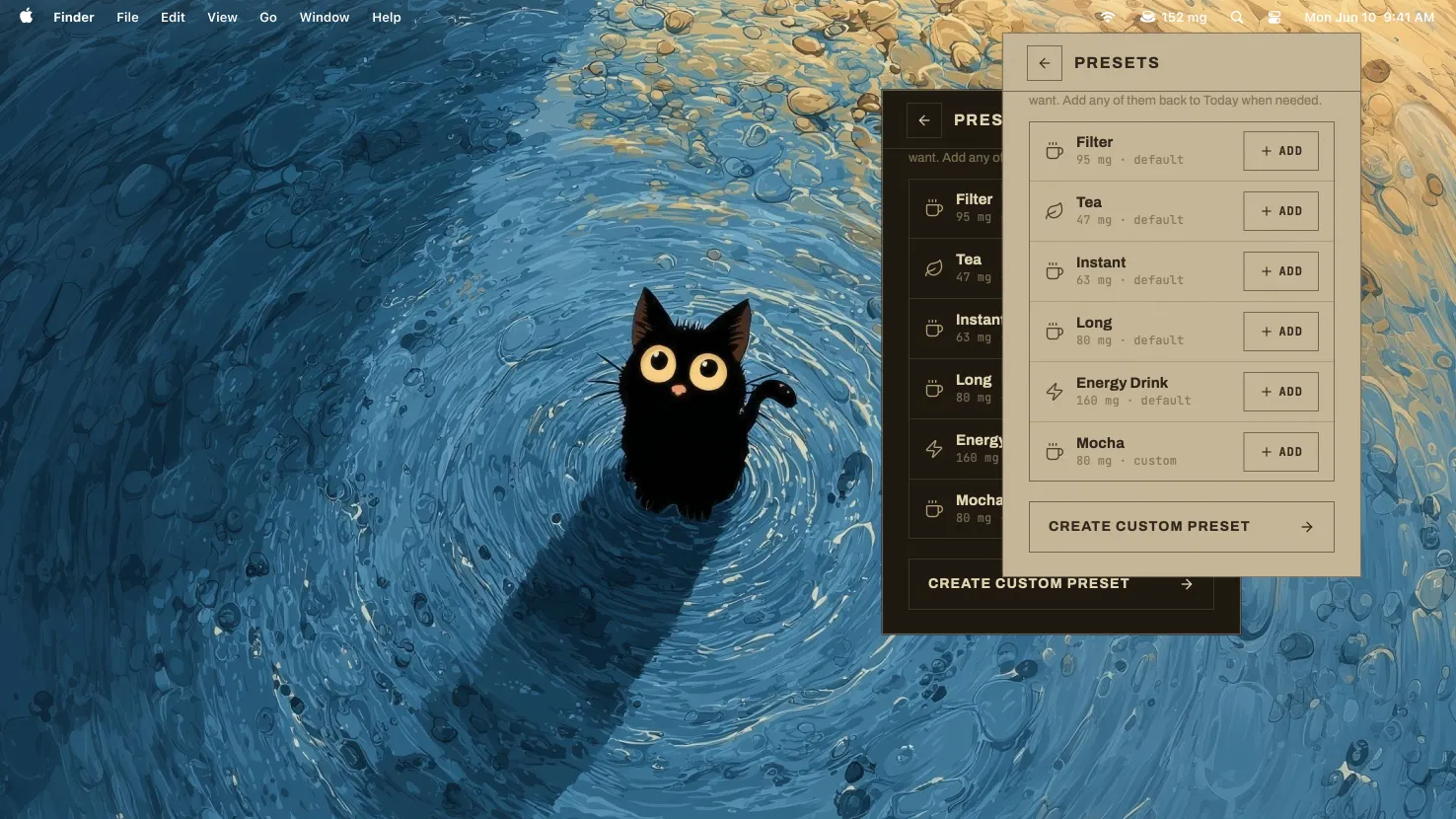Image resolution: width=1456 pixels, height=819 pixels.
Task: Click the Tea leaf icon in dark panel
Action: click(933, 268)
